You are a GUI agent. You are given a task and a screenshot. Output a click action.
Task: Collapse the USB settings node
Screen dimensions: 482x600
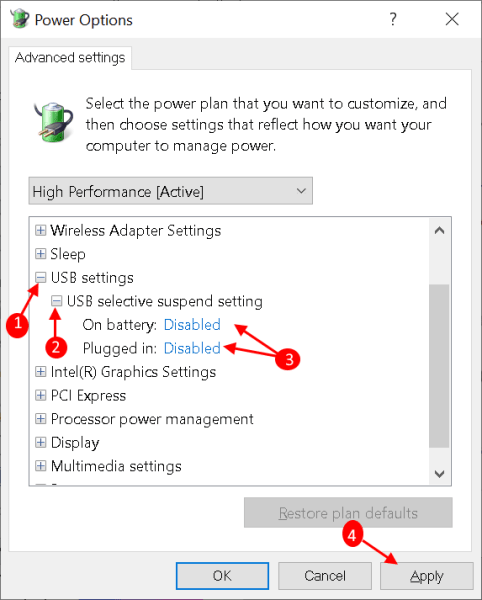click(40, 277)
